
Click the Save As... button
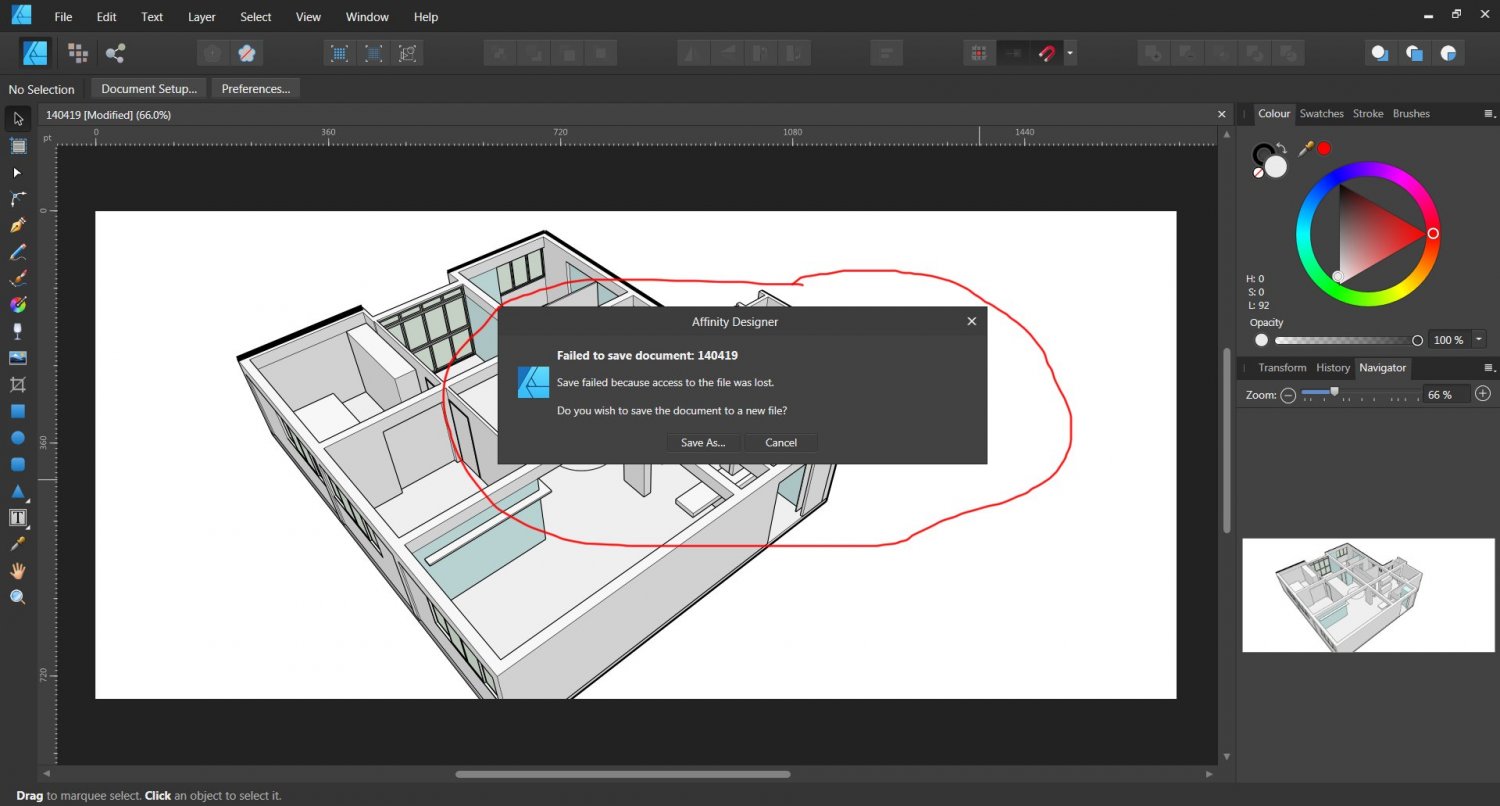click(x=703, y=442)
